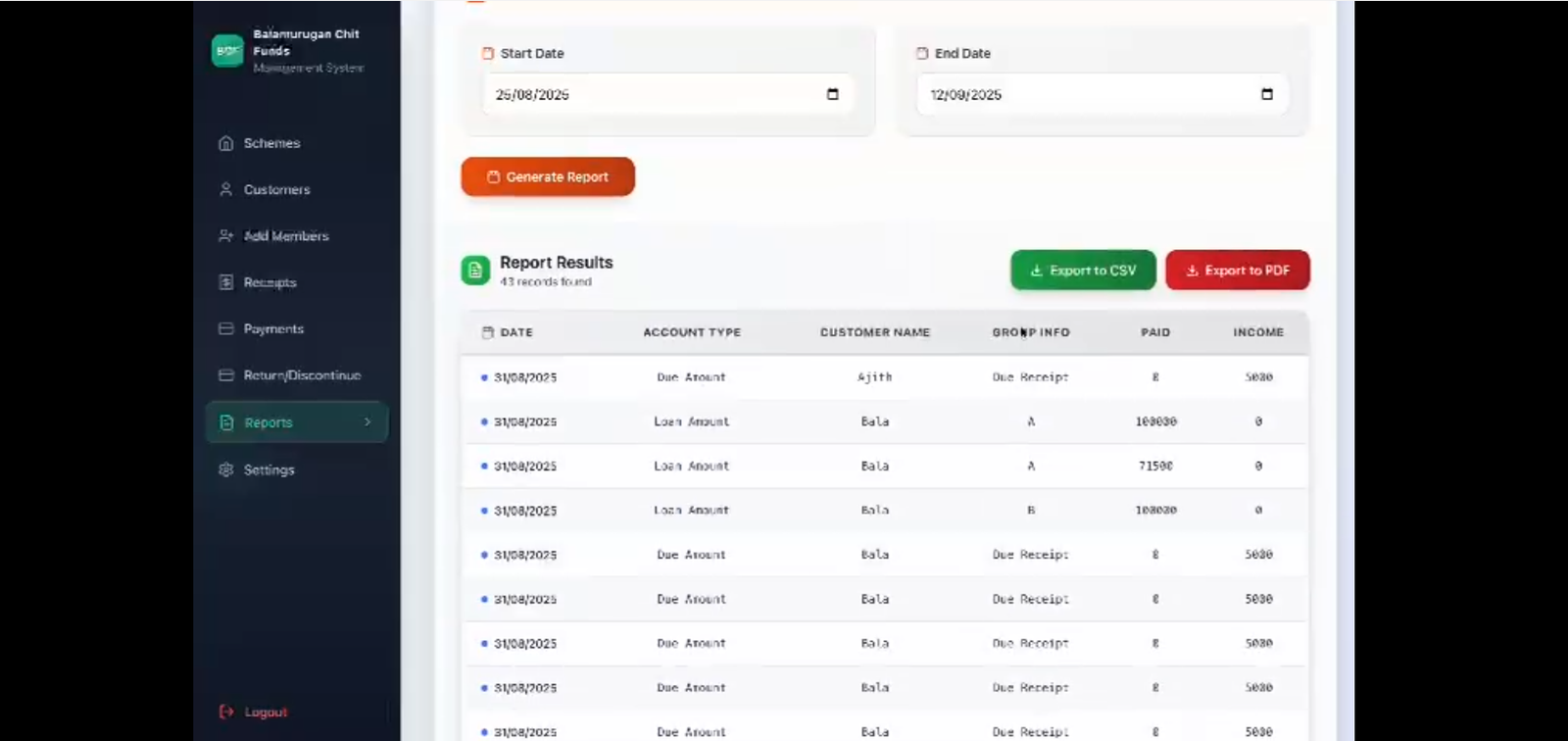The image size is (1568, 741).
Task: Click the Schemes home icon
Action: click(x=225, y=143)
